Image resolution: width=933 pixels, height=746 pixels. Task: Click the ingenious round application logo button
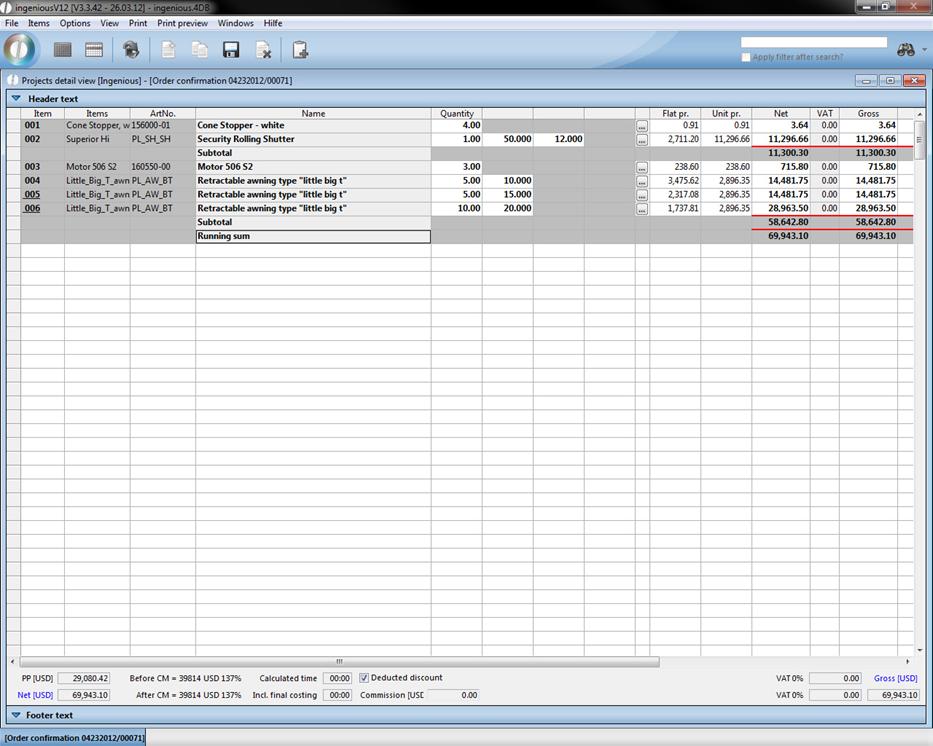[x=20, y=49]
